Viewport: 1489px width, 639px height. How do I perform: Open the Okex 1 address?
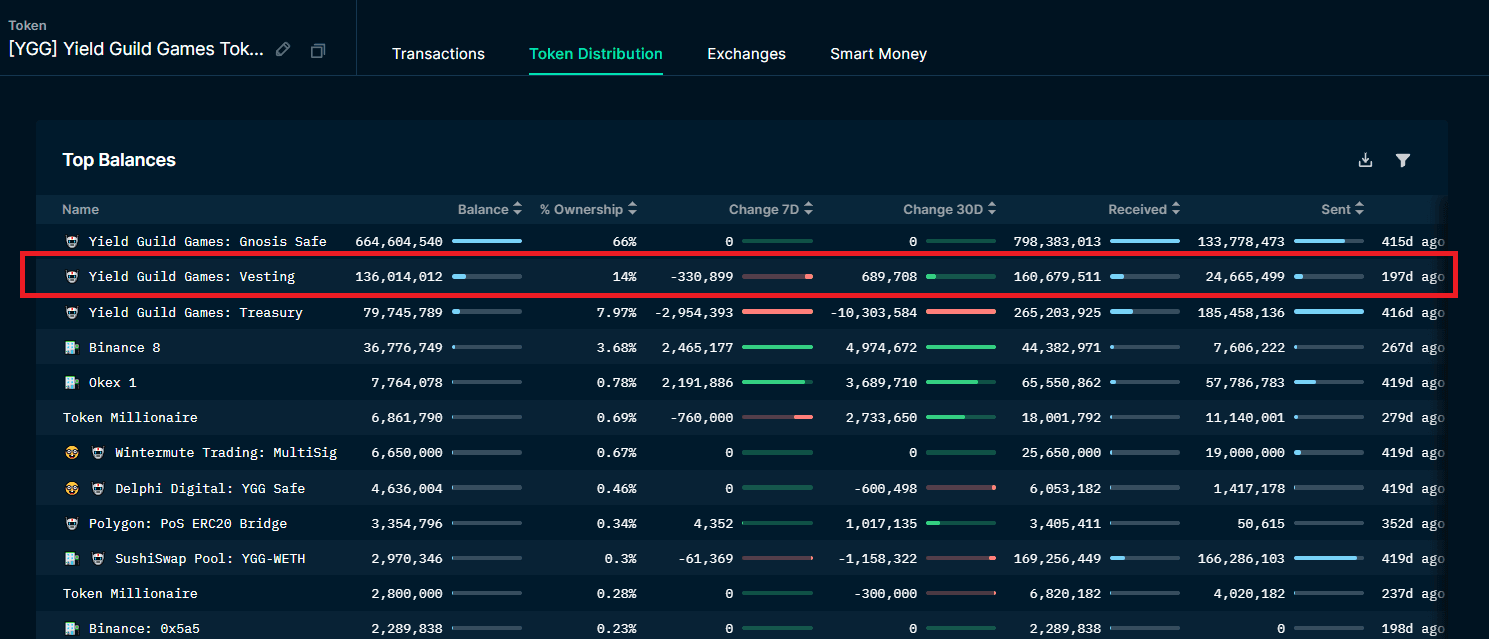[113, 383]
